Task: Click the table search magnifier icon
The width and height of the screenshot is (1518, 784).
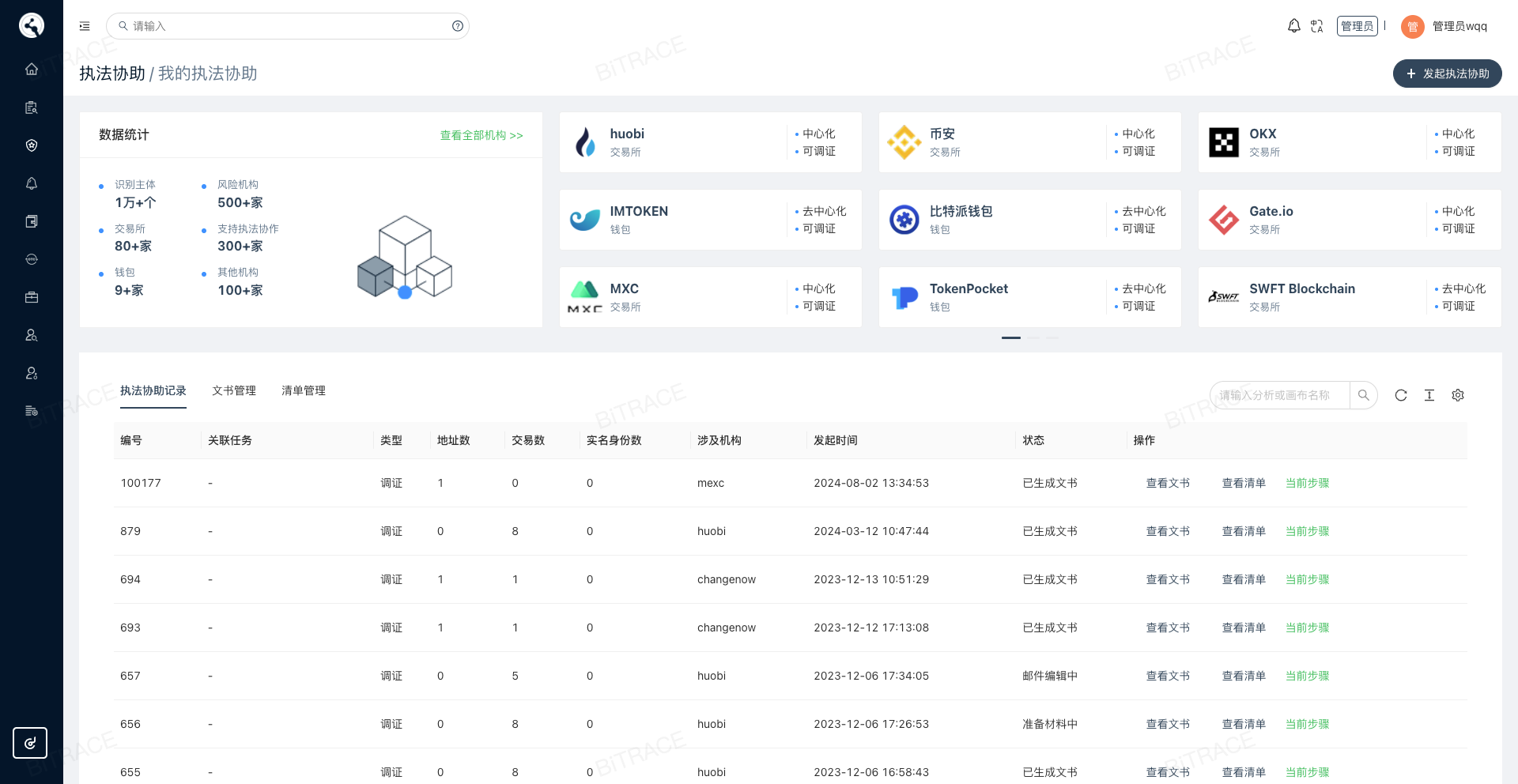Action: [x=1364, y=395]
